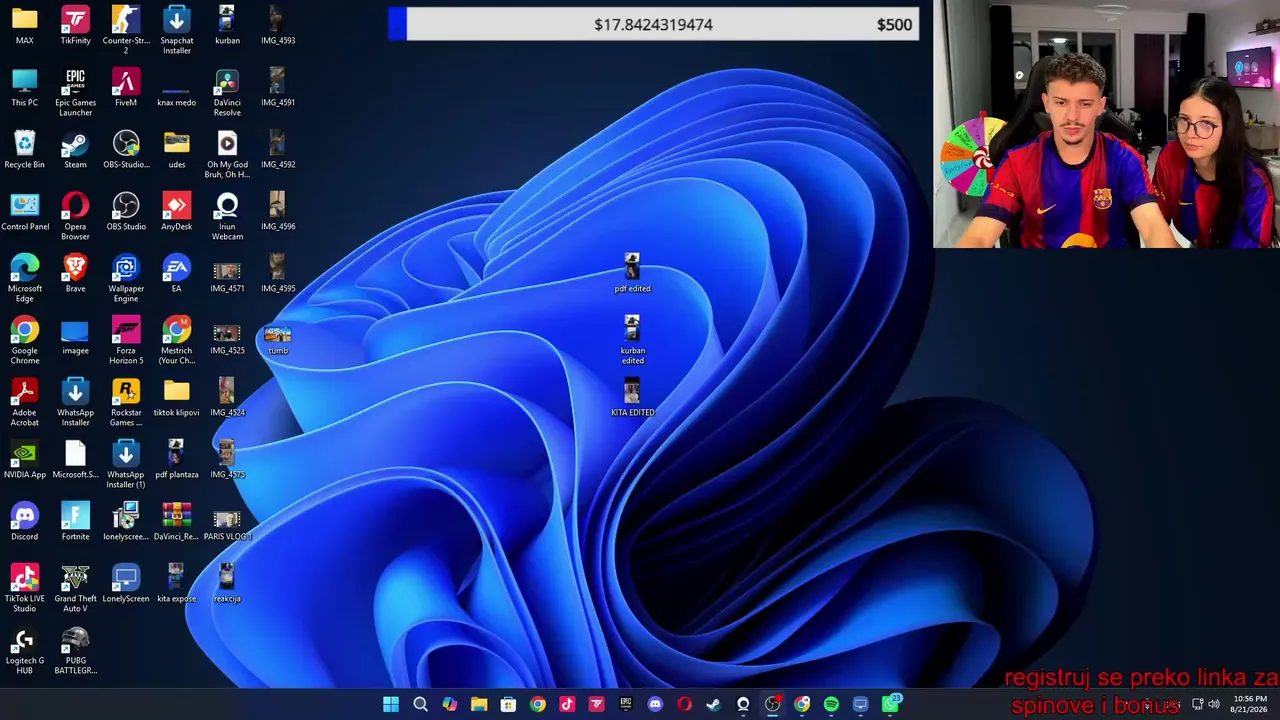Click the Grand Theft Auto V icon
1280x720 pixels.
pos(75,588)
